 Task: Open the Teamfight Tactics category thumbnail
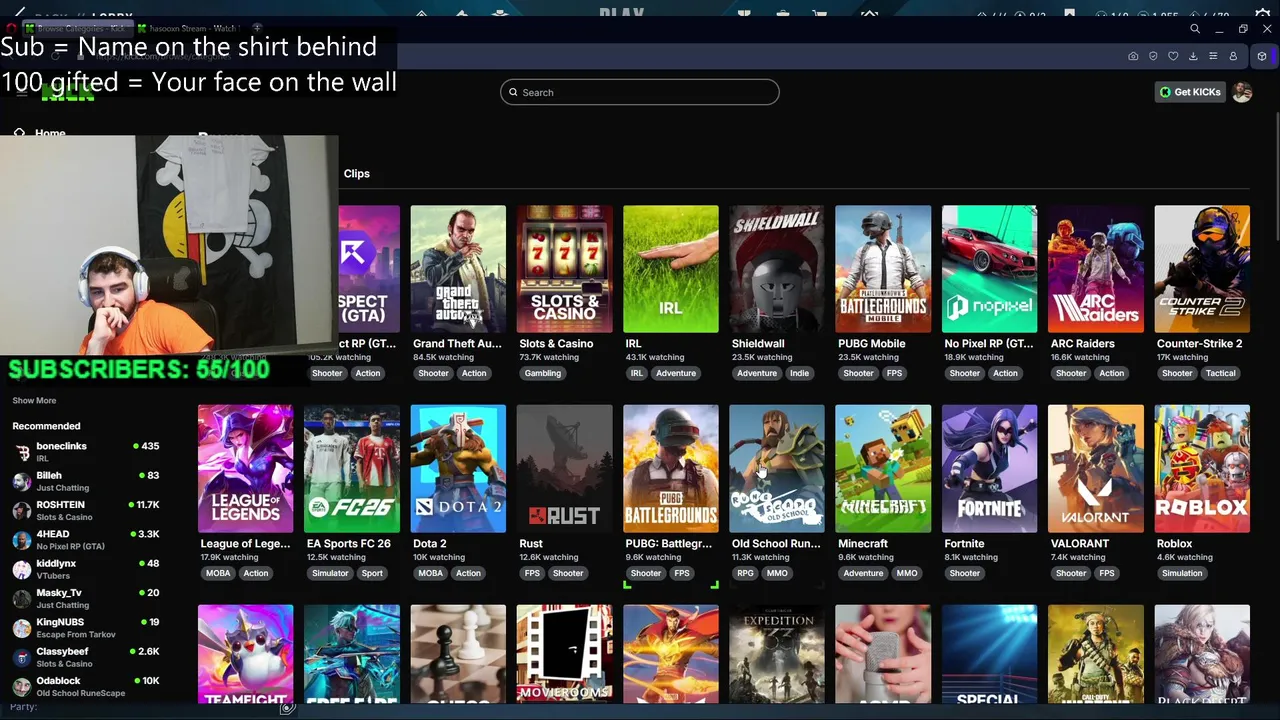[245, 654]
